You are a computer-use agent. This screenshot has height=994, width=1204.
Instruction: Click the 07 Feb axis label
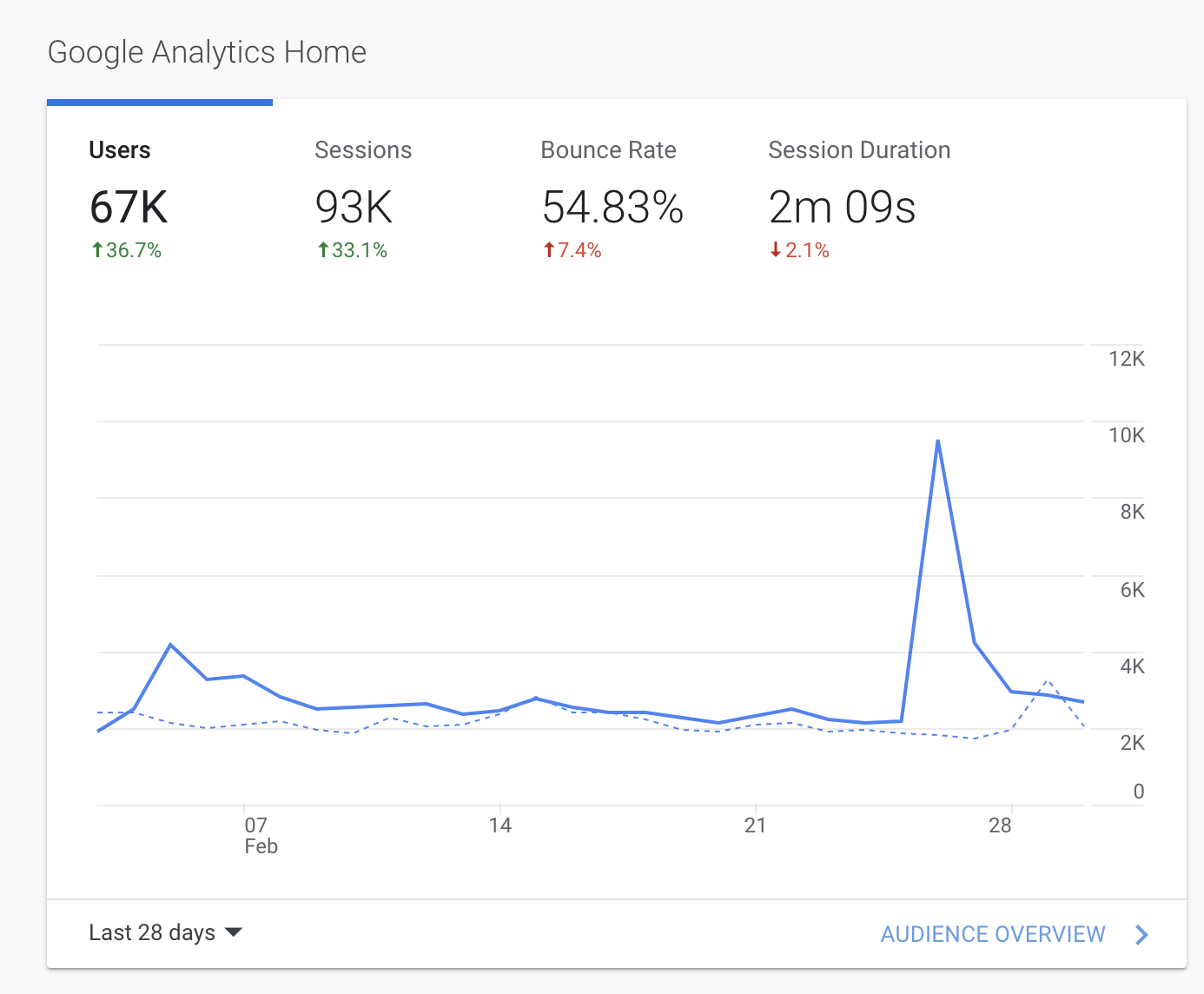coord(261,835)
